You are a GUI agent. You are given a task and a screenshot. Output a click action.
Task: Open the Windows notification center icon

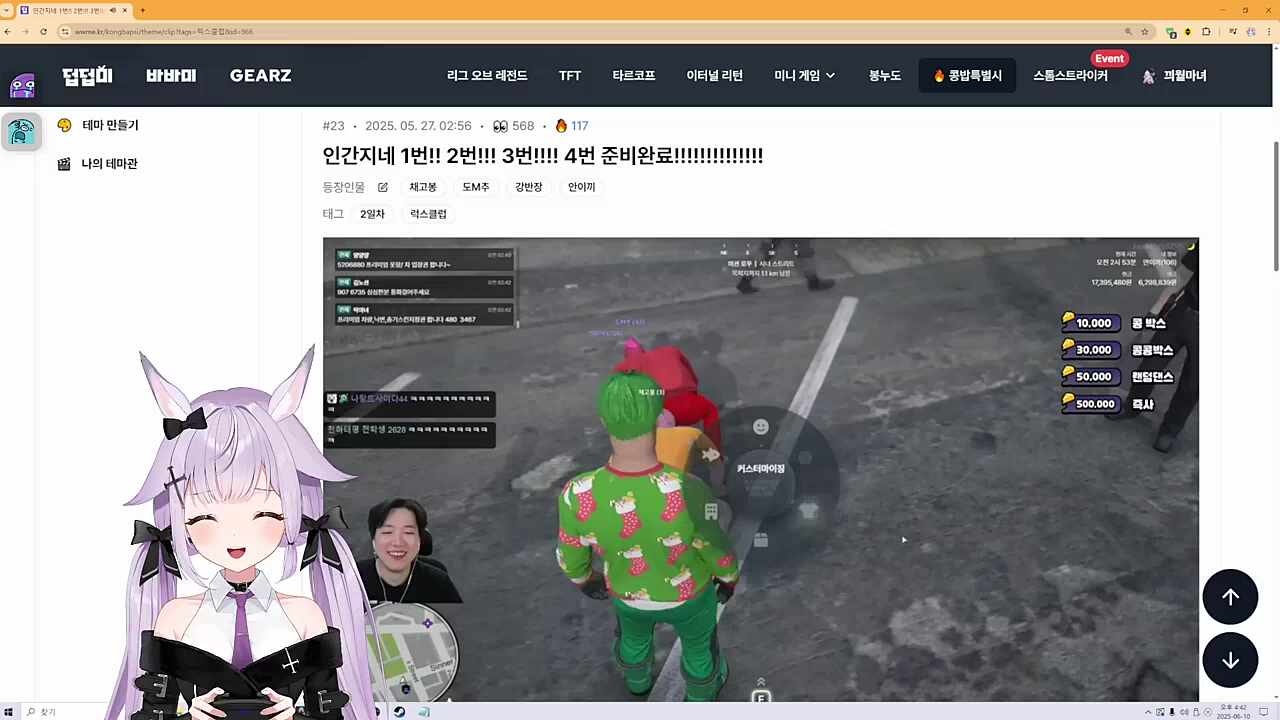[x=1264, y=712]
